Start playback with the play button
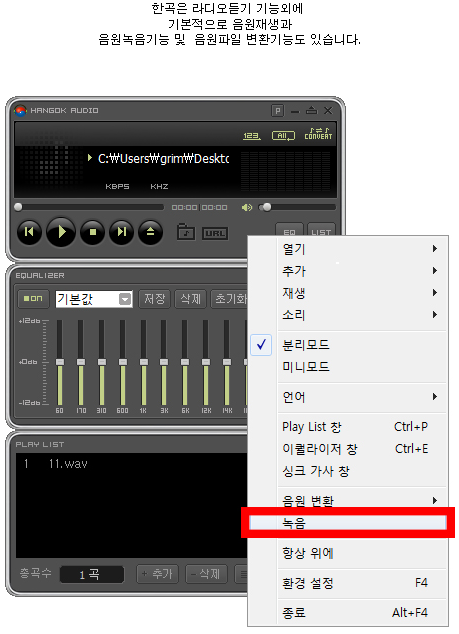 (61, 232)
